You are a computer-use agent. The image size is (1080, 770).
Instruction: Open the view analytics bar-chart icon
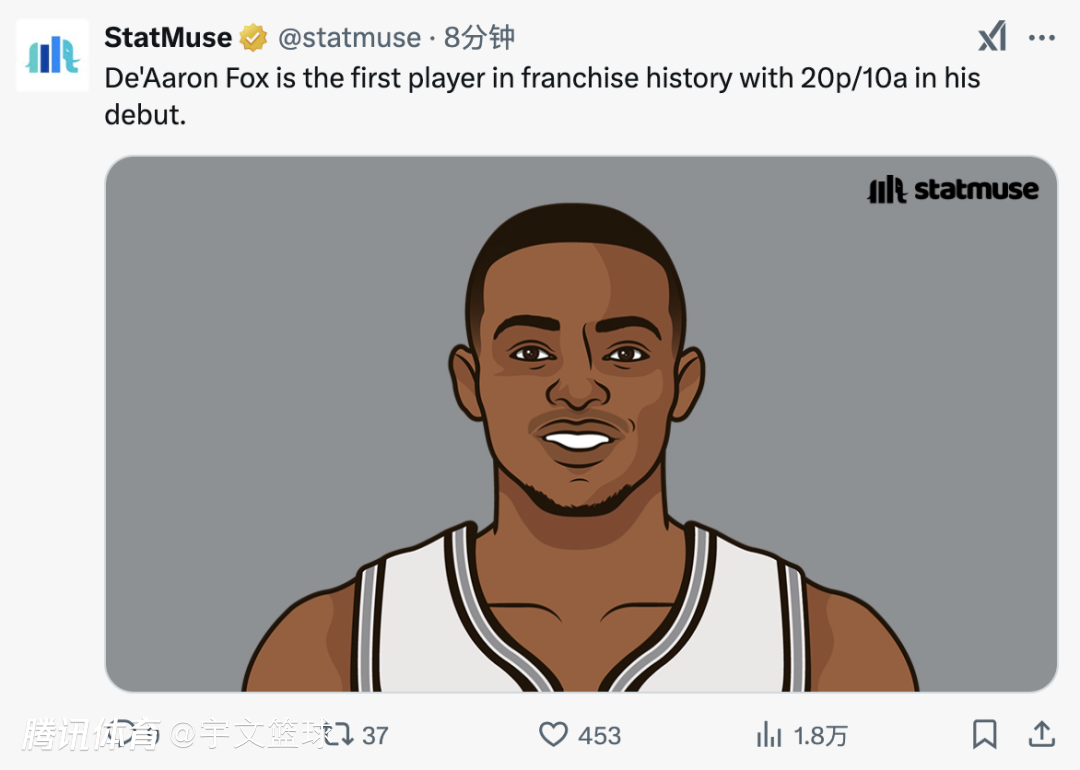769,736
